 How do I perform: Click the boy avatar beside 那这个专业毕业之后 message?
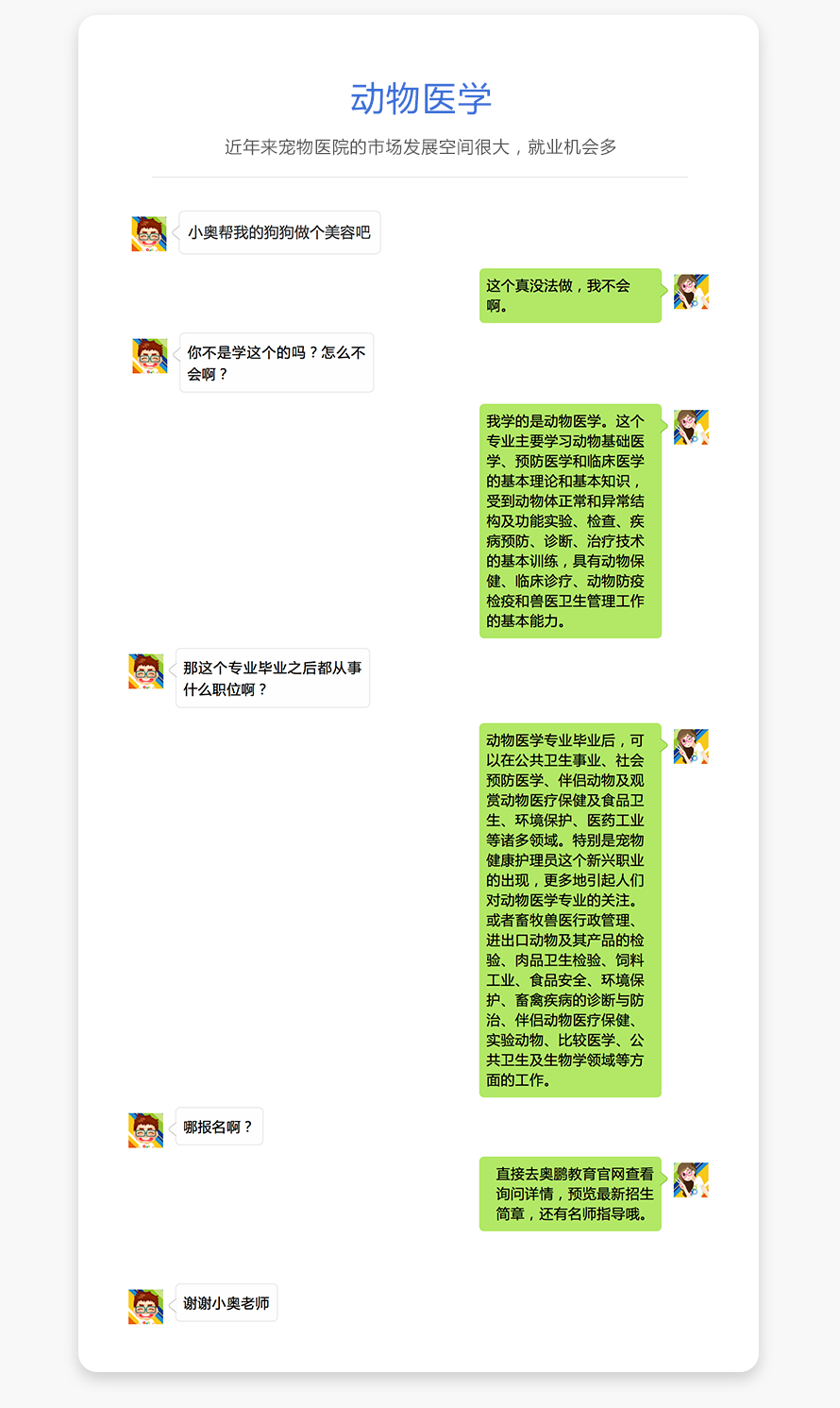(146, 671)
